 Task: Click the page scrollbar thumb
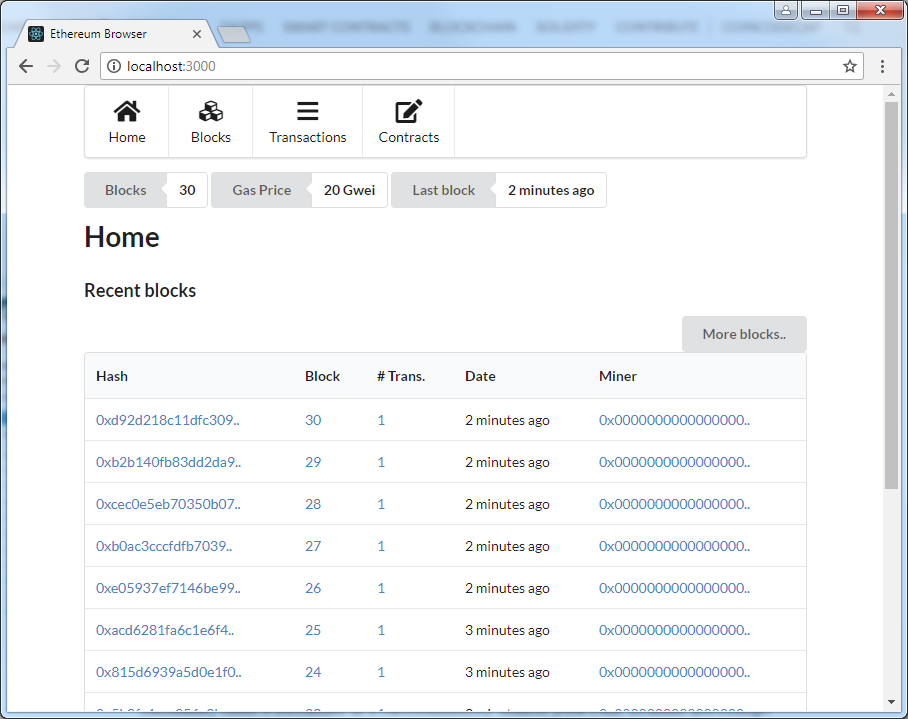click(x=891, y=295)
